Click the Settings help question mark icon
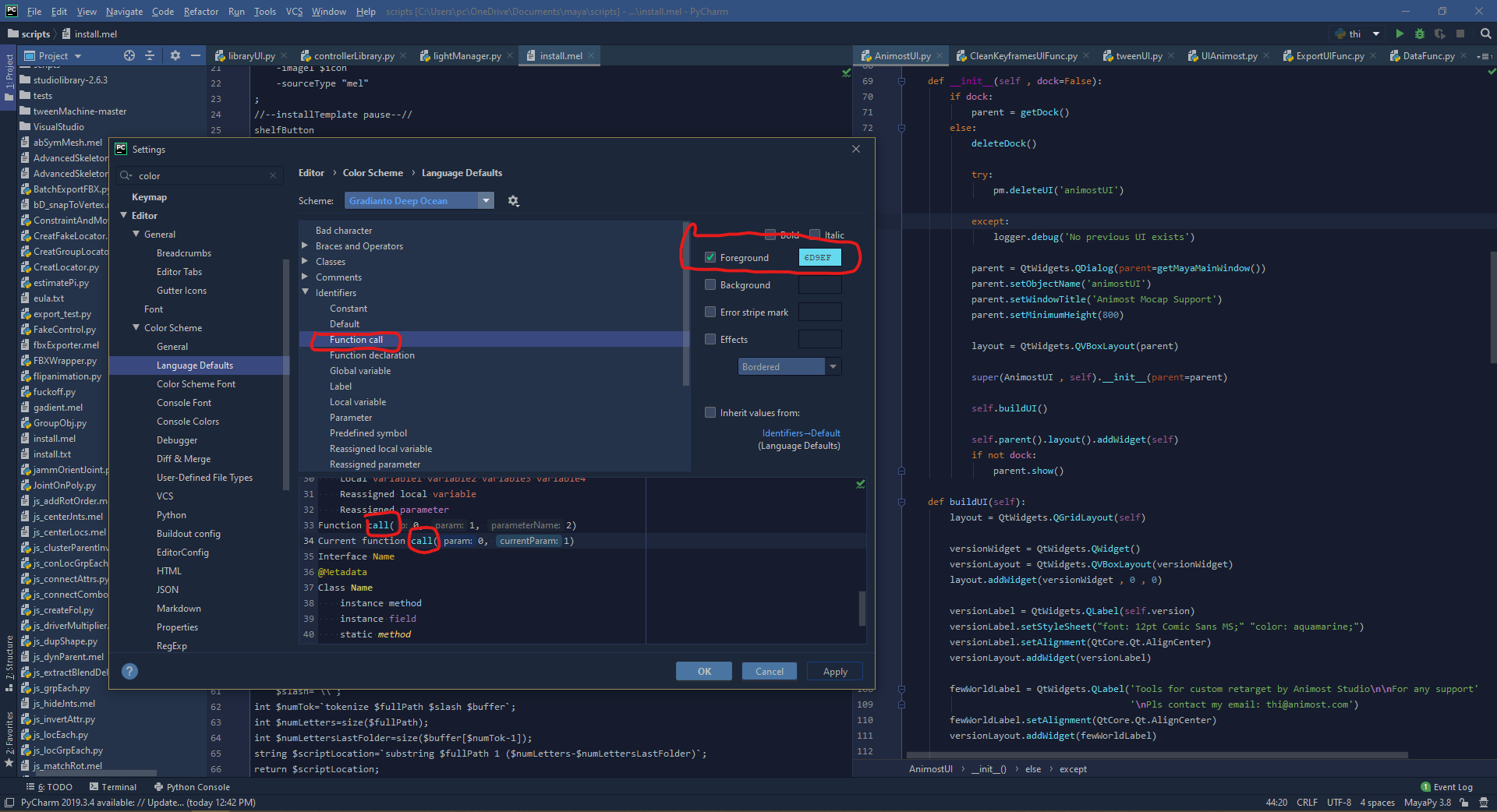 coord(130,671)
